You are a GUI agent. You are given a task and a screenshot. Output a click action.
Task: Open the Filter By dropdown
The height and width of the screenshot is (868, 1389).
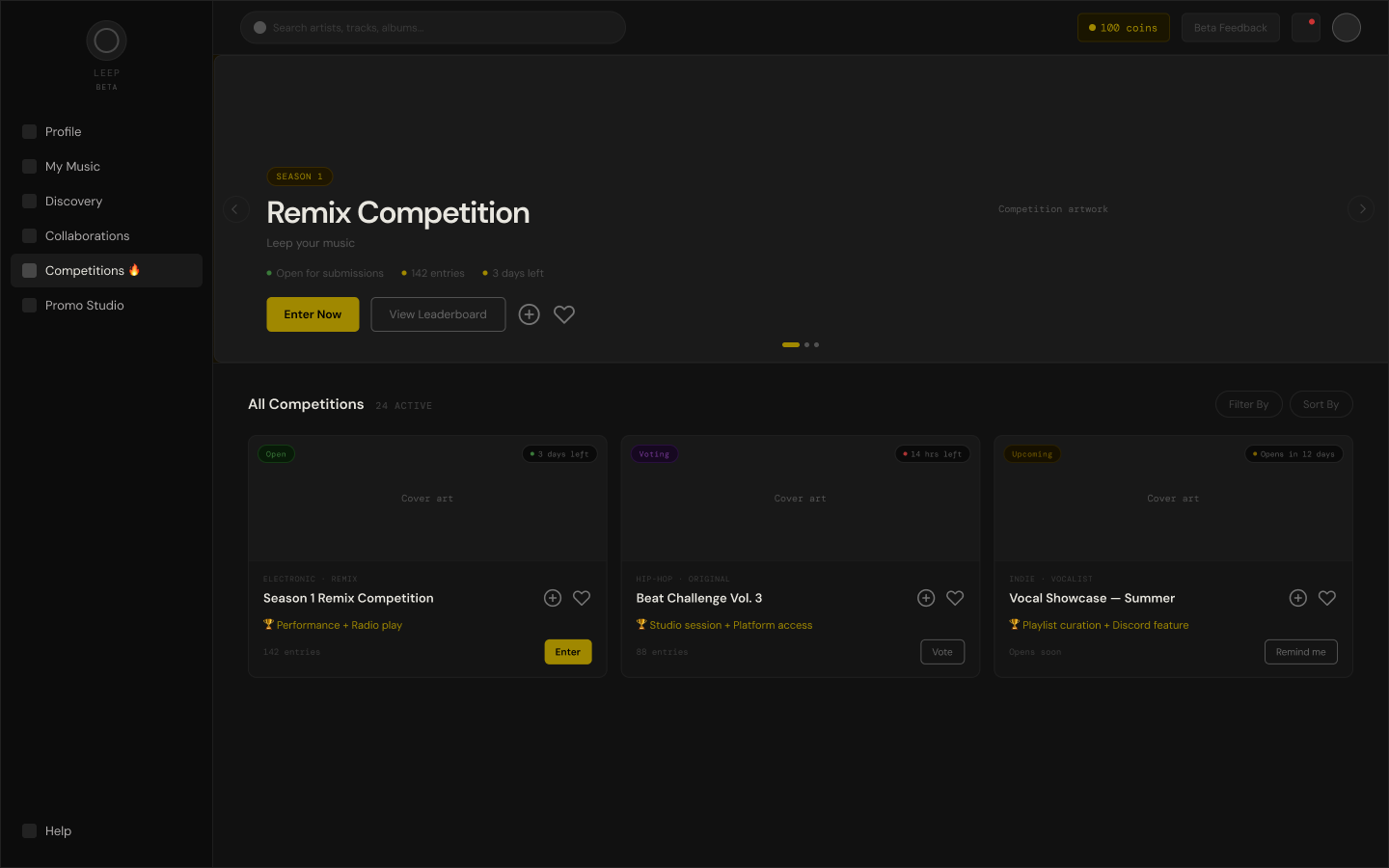[1249, 404]
